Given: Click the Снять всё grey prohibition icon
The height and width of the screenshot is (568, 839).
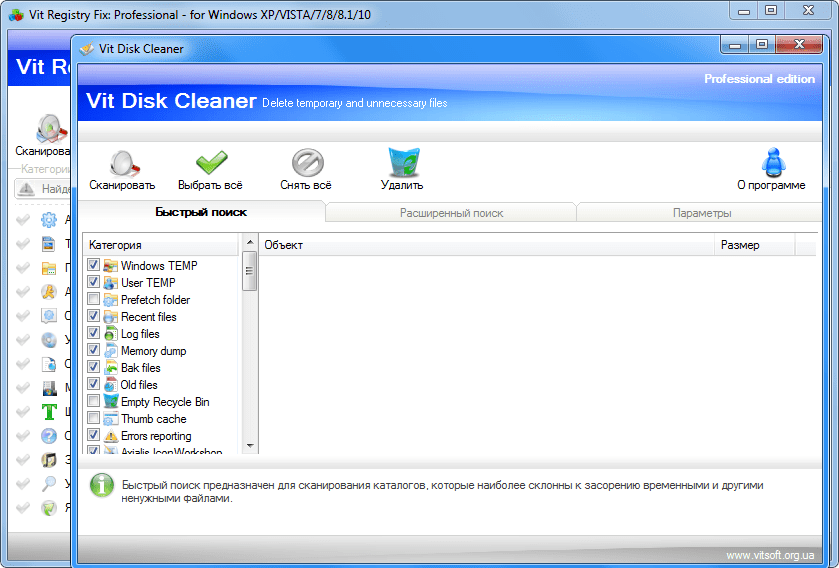Looking at the screenshot, I should (x=308, y=162).
